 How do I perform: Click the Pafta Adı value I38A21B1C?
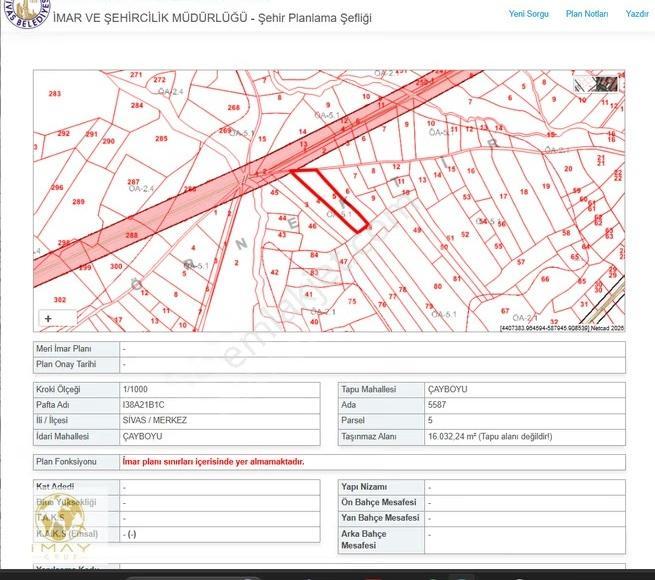point(143,405)
